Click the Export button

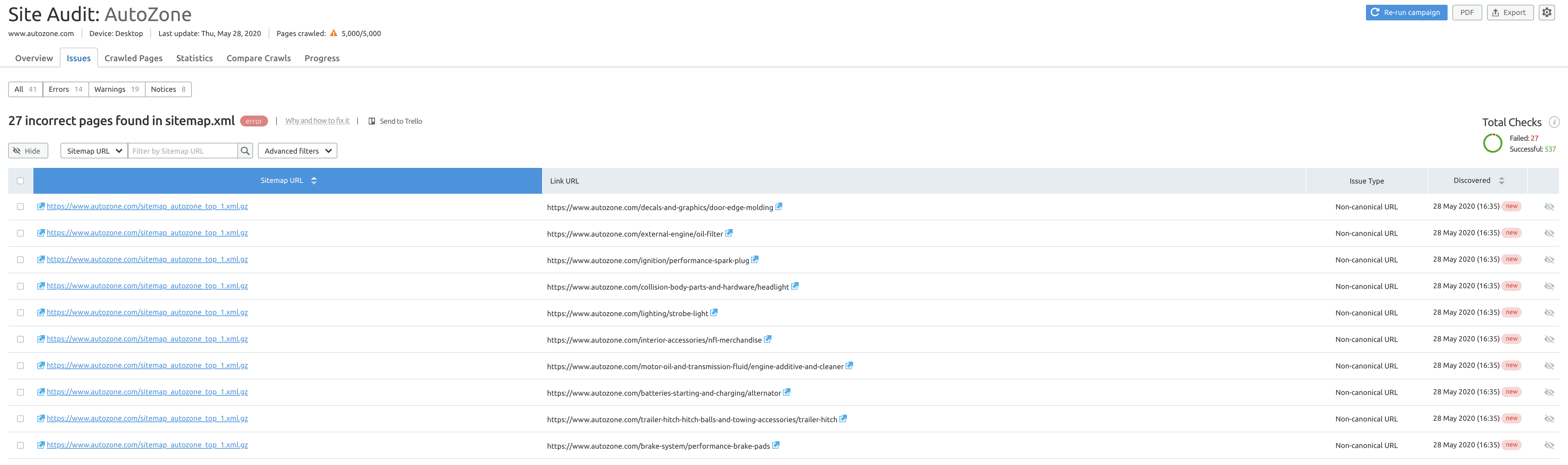pos(1510,12)
